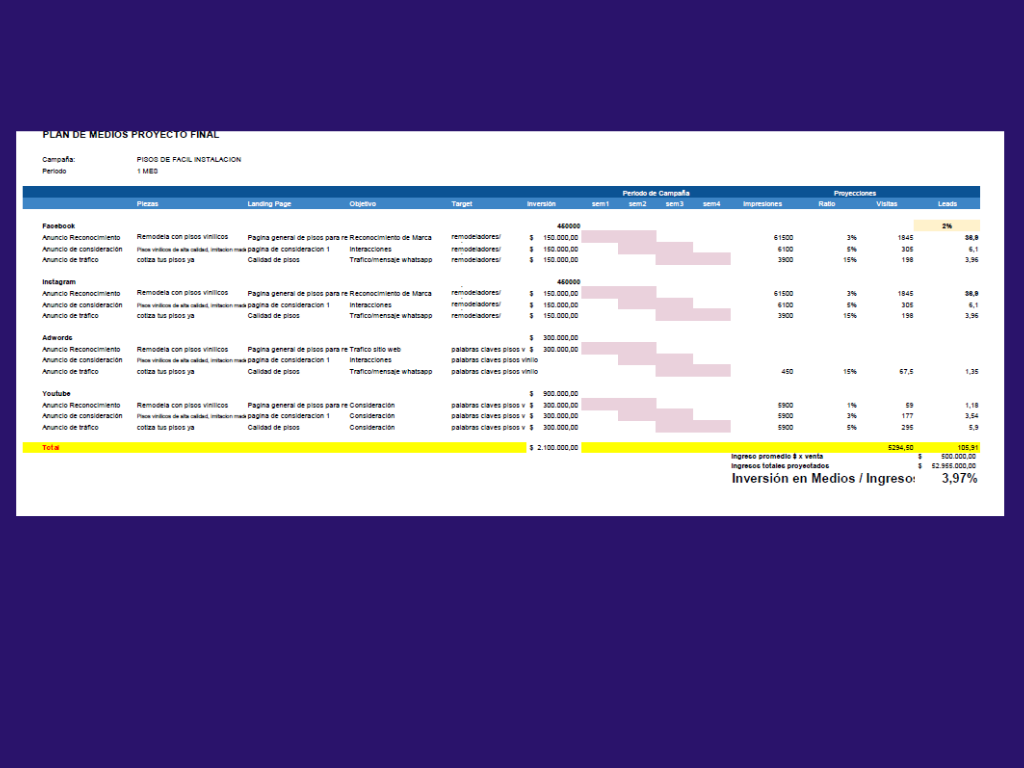Select the 1 MES period cell
The height and width of the screenshot is (768, 1024).
[x=147, y=171]
